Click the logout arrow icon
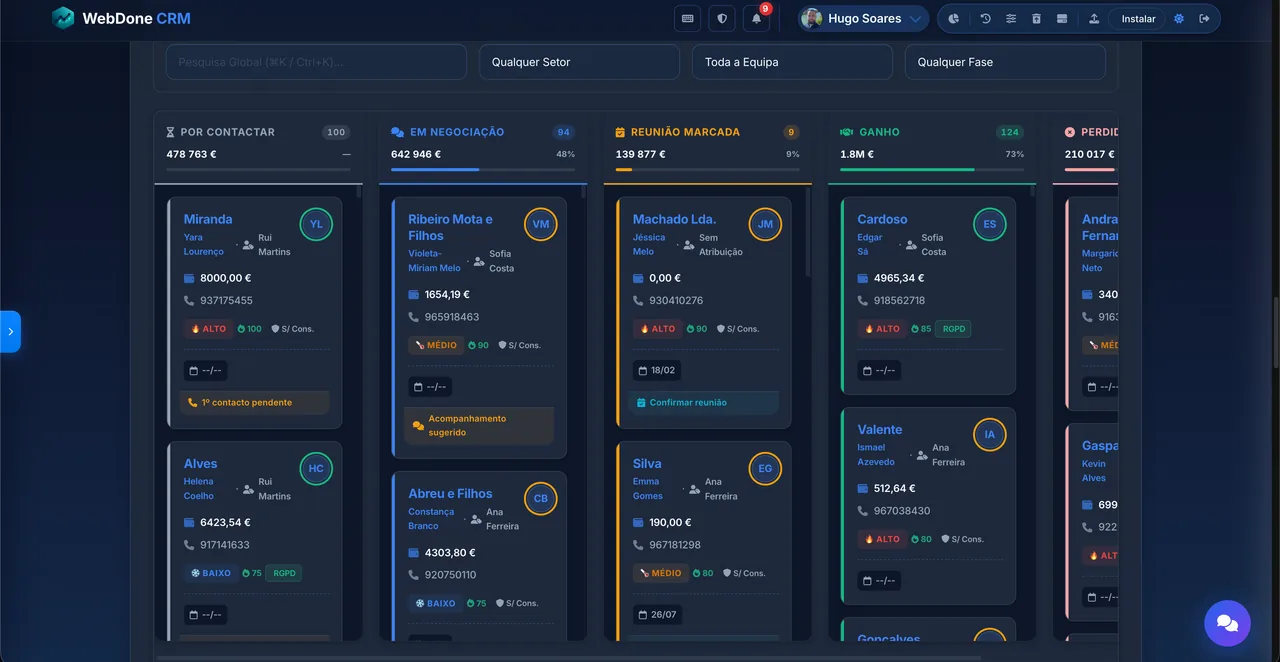This screenshot has height=662, width=1280. tap(1204, 18)
